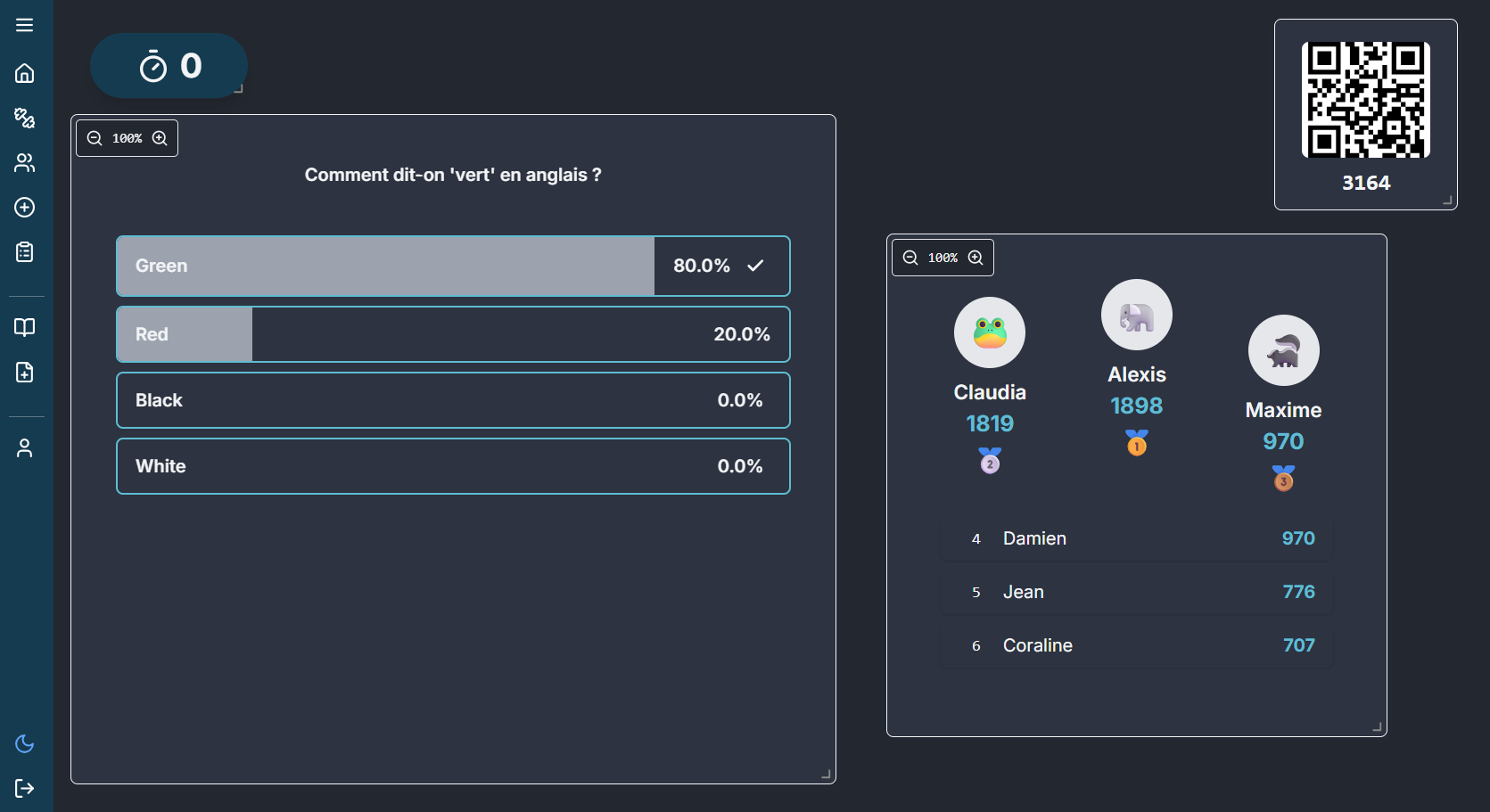Image resolution: width=1490 pixels, height=812 pixels.
Task: Toggle dark mode moon icon
Action: pyautogui.click(x=25, y=743)
